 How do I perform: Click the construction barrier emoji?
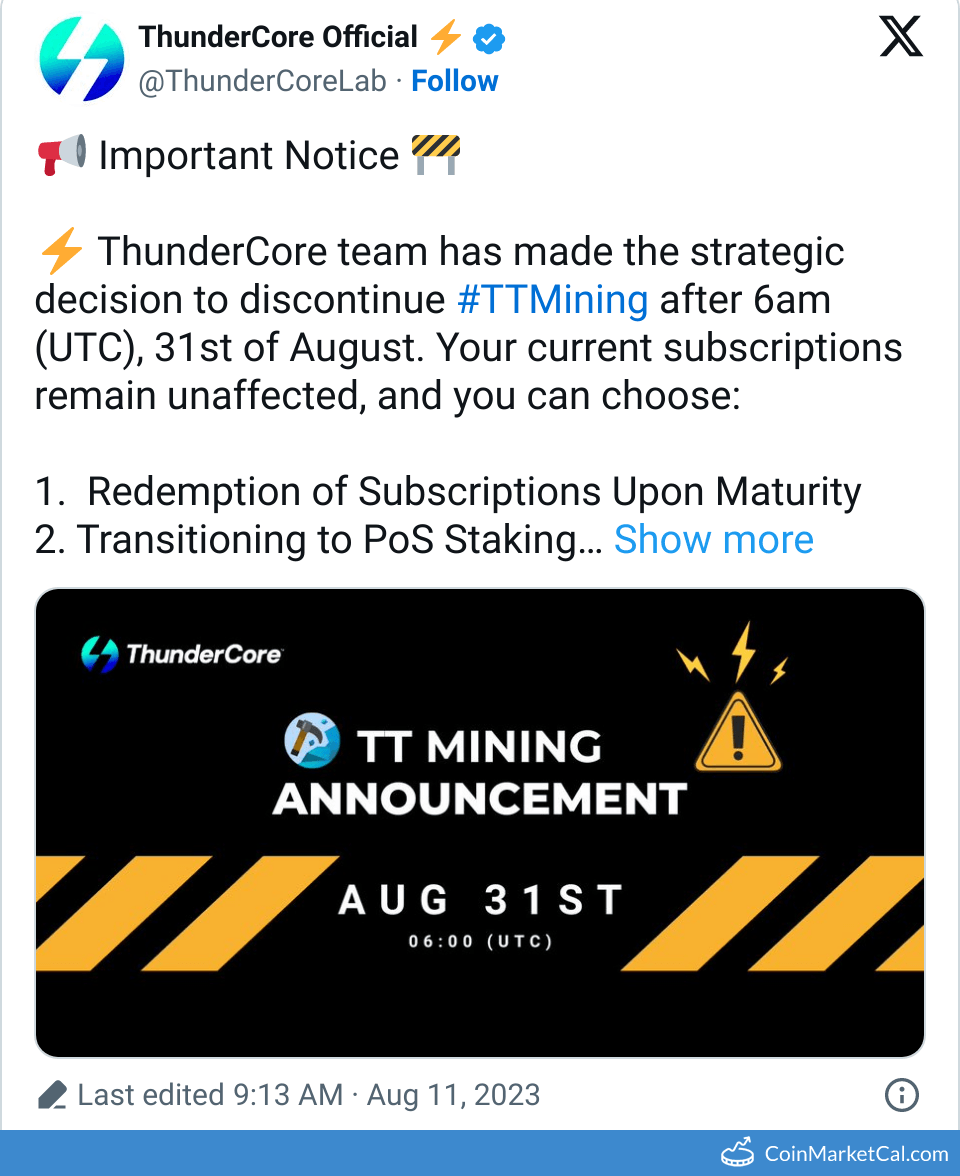click(436, 156)
